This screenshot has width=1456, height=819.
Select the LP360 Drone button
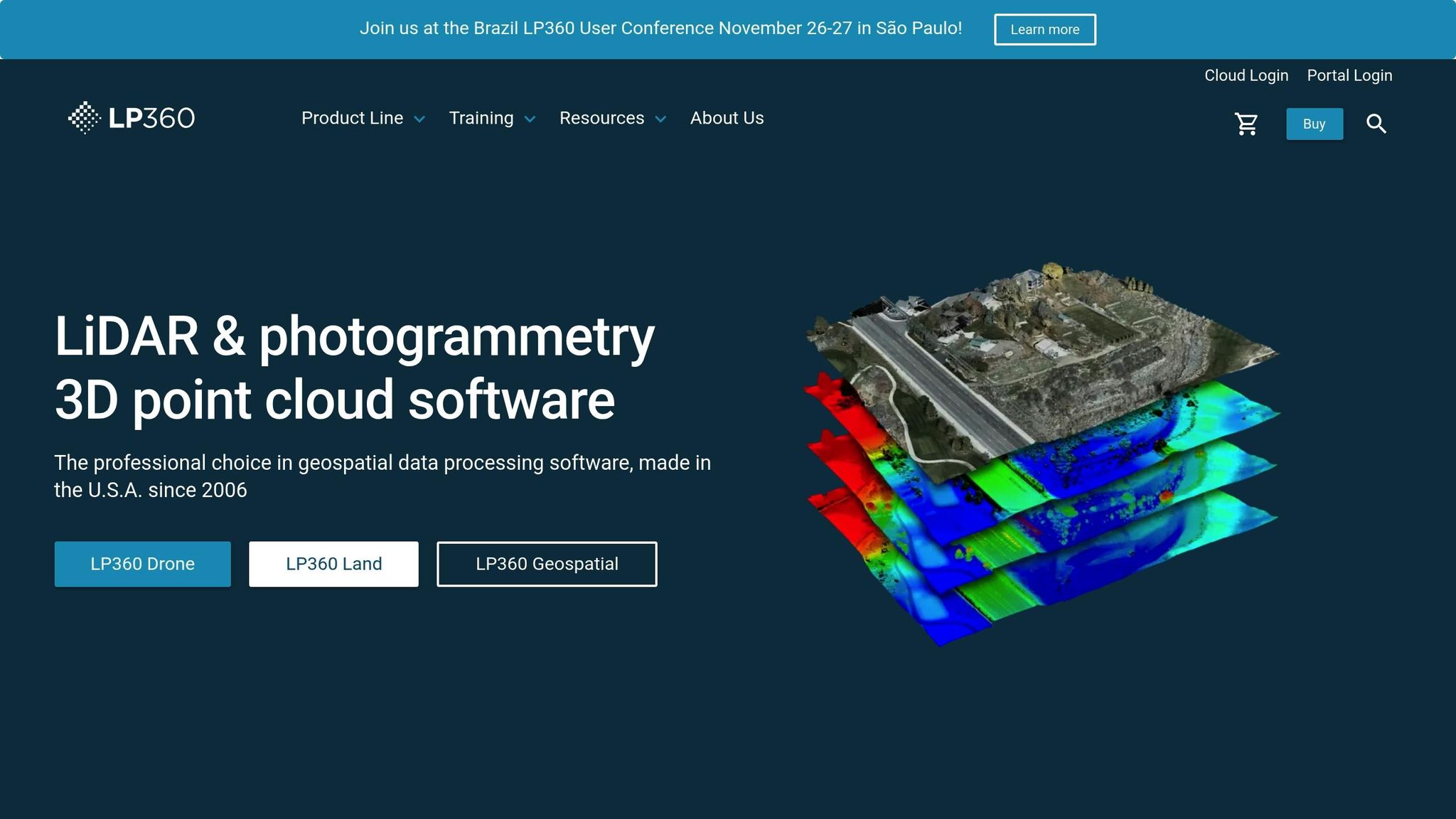tap(142, 564)
